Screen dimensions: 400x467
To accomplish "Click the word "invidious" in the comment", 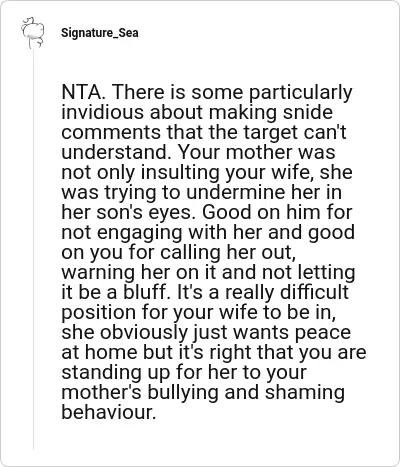I will pos(103,112).
